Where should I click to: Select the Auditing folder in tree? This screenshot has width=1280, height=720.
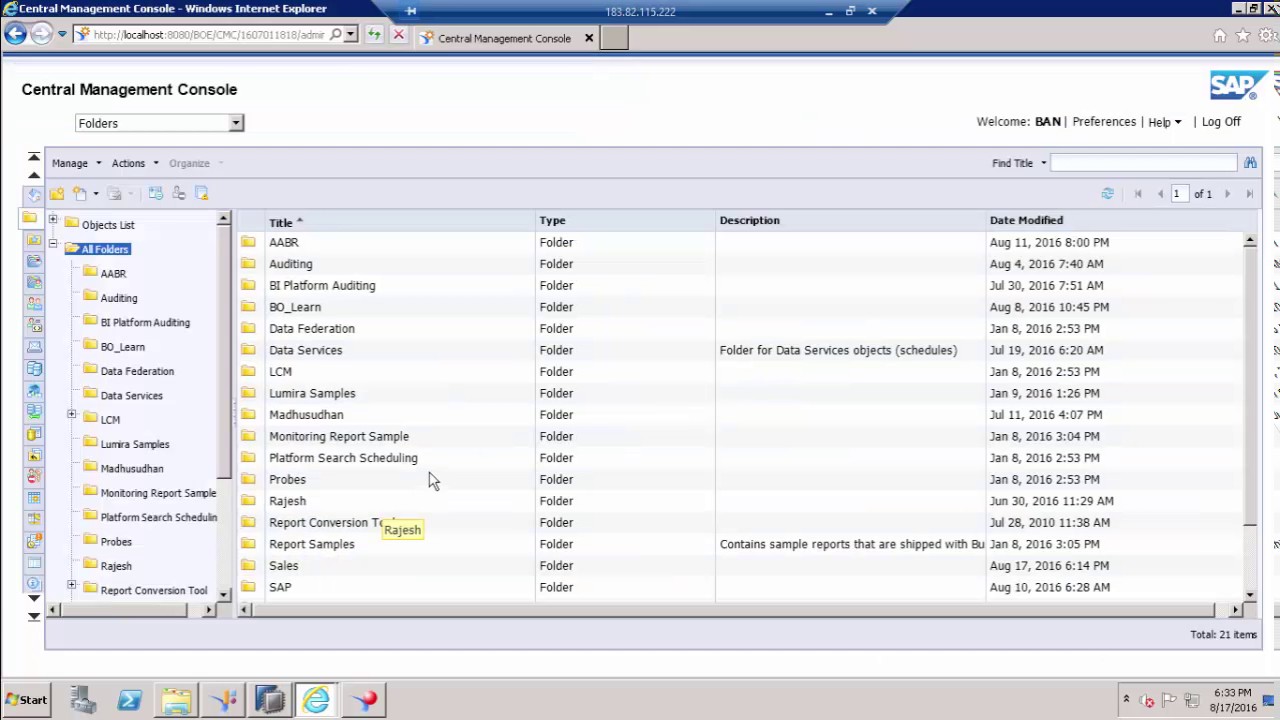[x=119, y=298]
